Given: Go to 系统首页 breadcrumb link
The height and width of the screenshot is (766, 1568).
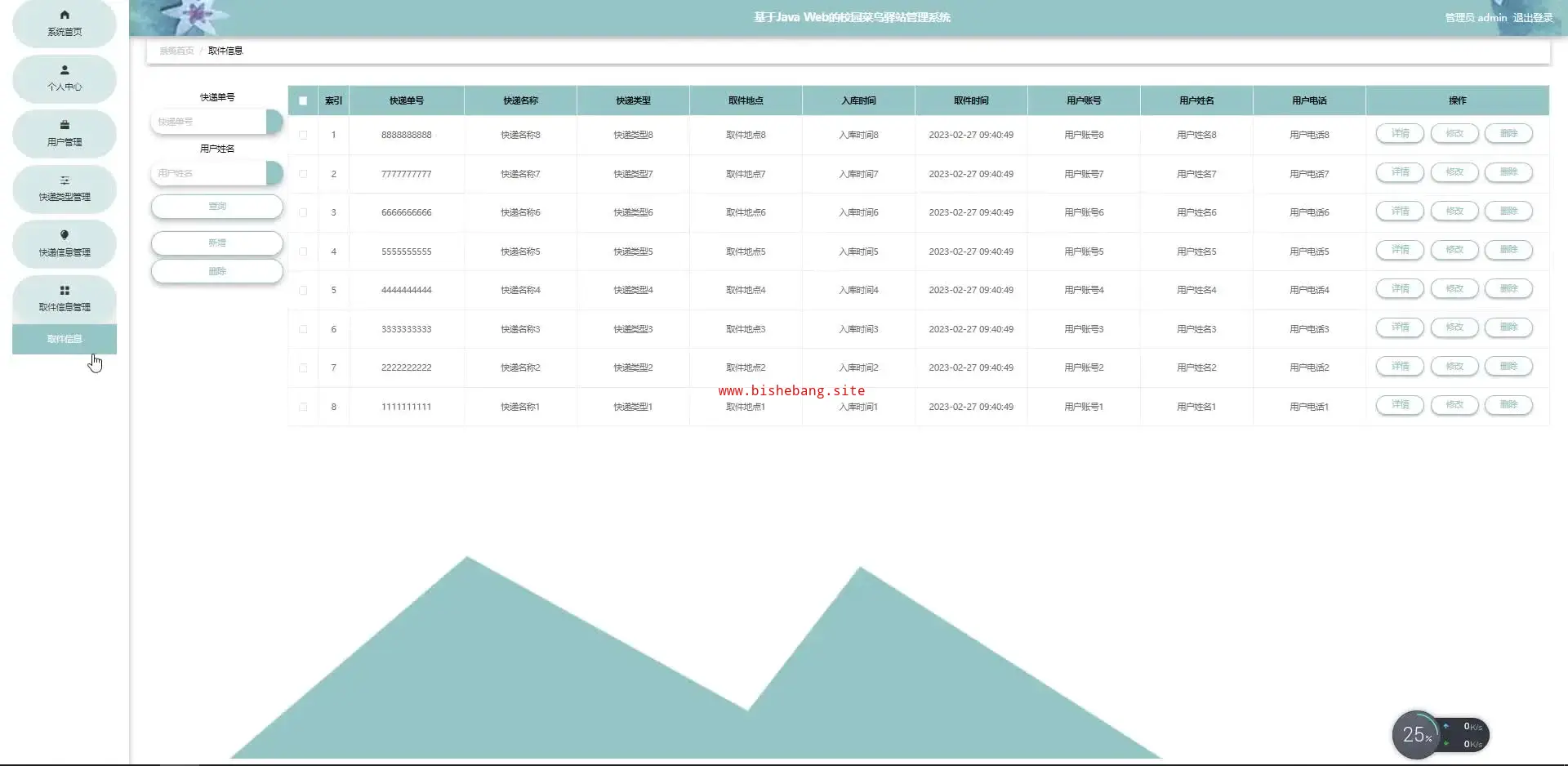Looking at the screenshot, I should pos(176,51).
